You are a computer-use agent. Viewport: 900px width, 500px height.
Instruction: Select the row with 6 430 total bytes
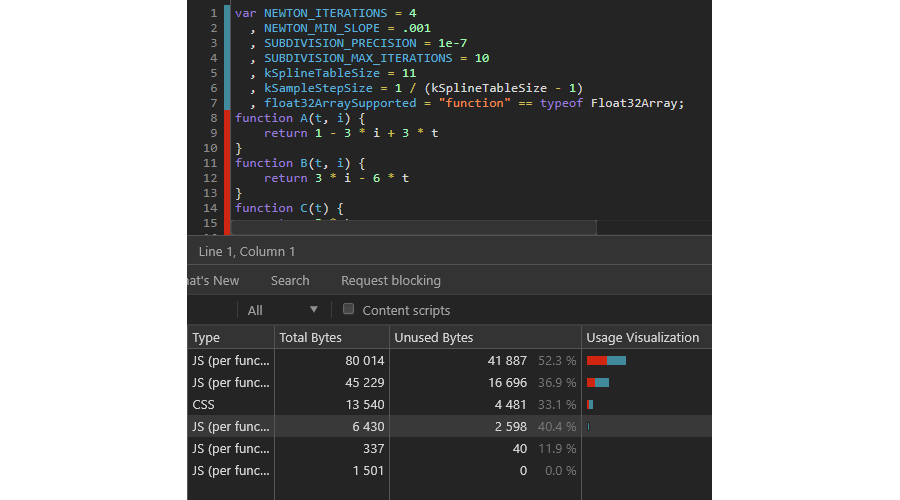(449, 427)
